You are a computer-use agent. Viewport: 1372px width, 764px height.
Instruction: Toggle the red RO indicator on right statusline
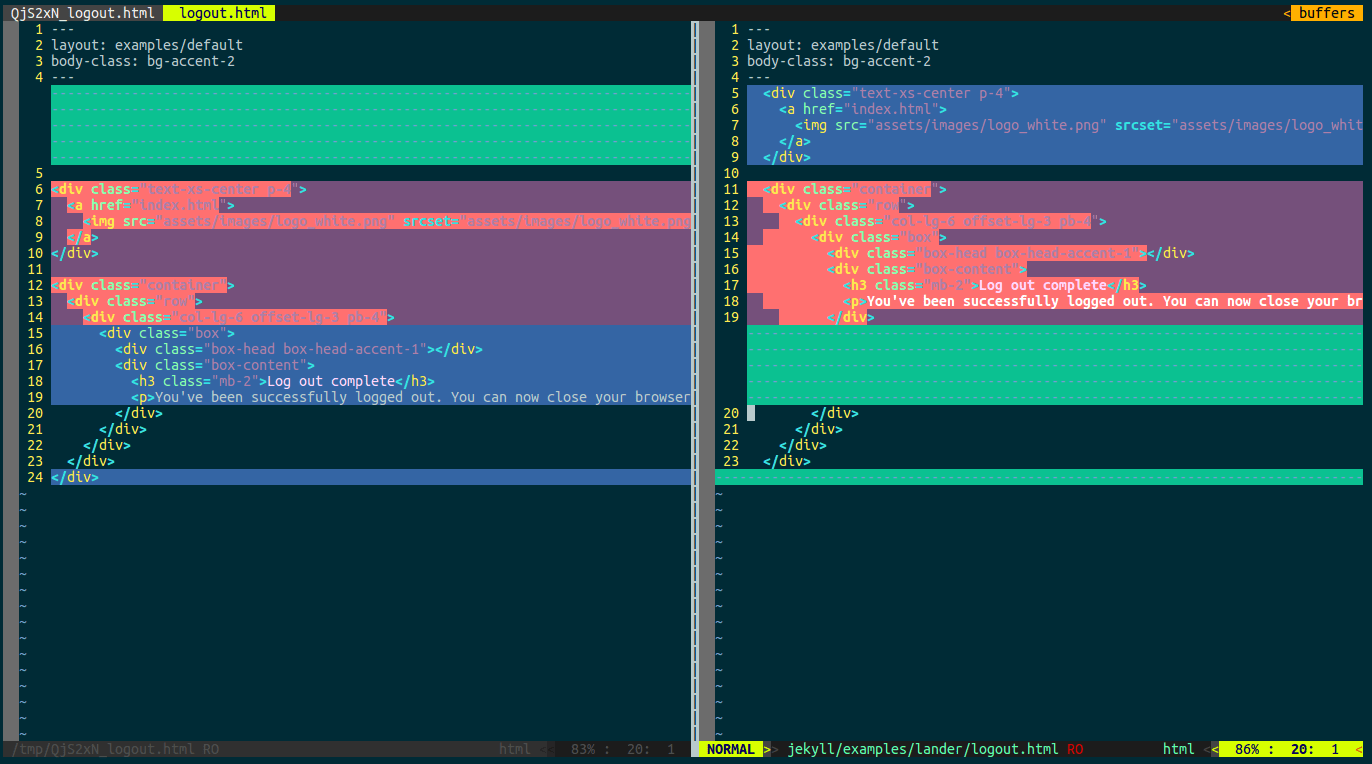1074,748
